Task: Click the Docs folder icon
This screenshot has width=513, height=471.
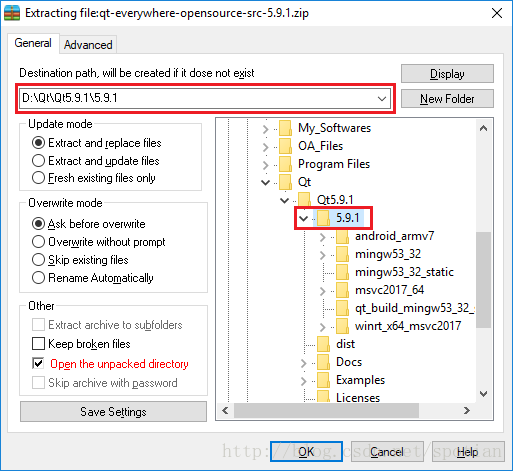Action: pos(323,362)
